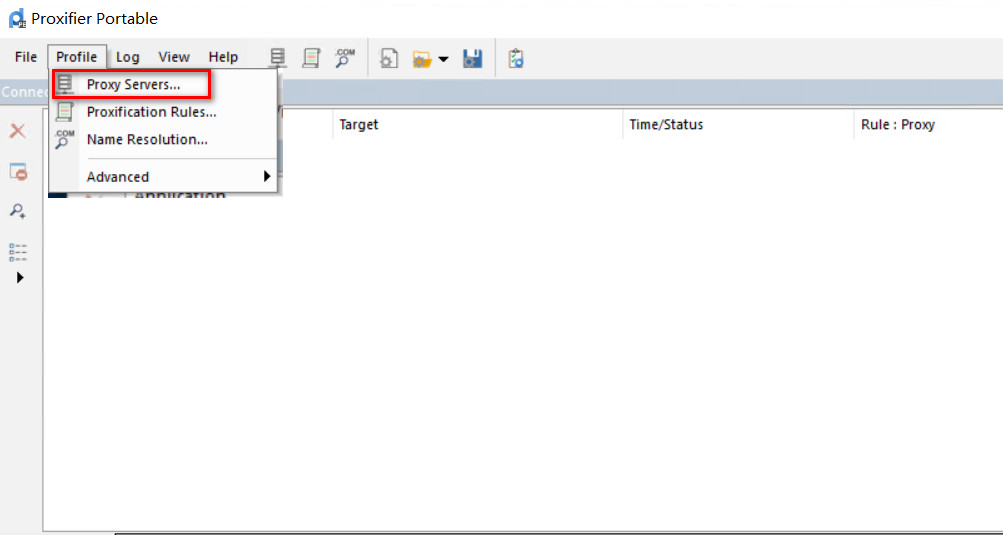Open the Help menu
The image size is (1003, 535).
(x=223, y=57)
